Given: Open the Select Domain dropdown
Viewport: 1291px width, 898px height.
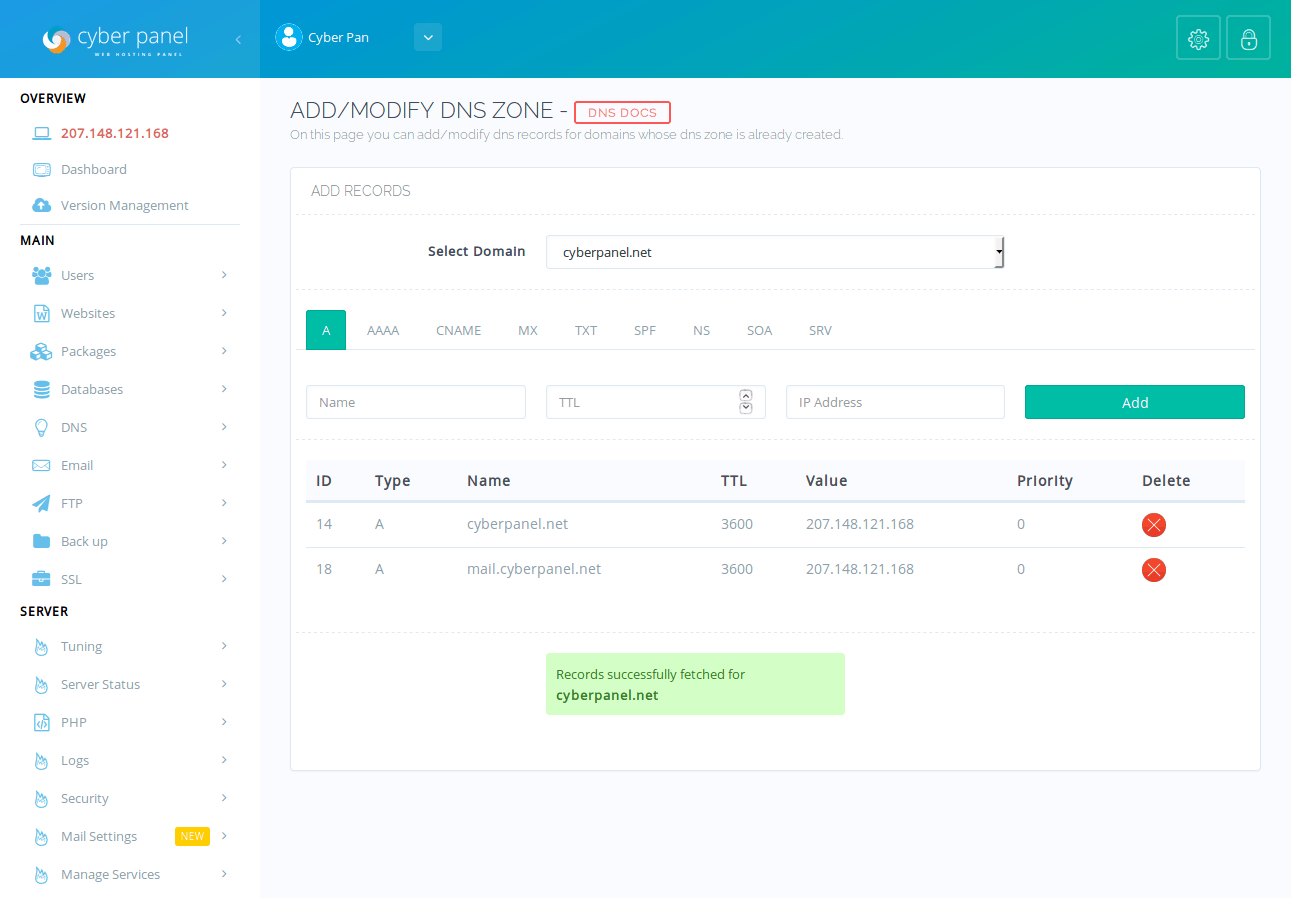Looking at the screenshot, I should click(x=775, y=252).
